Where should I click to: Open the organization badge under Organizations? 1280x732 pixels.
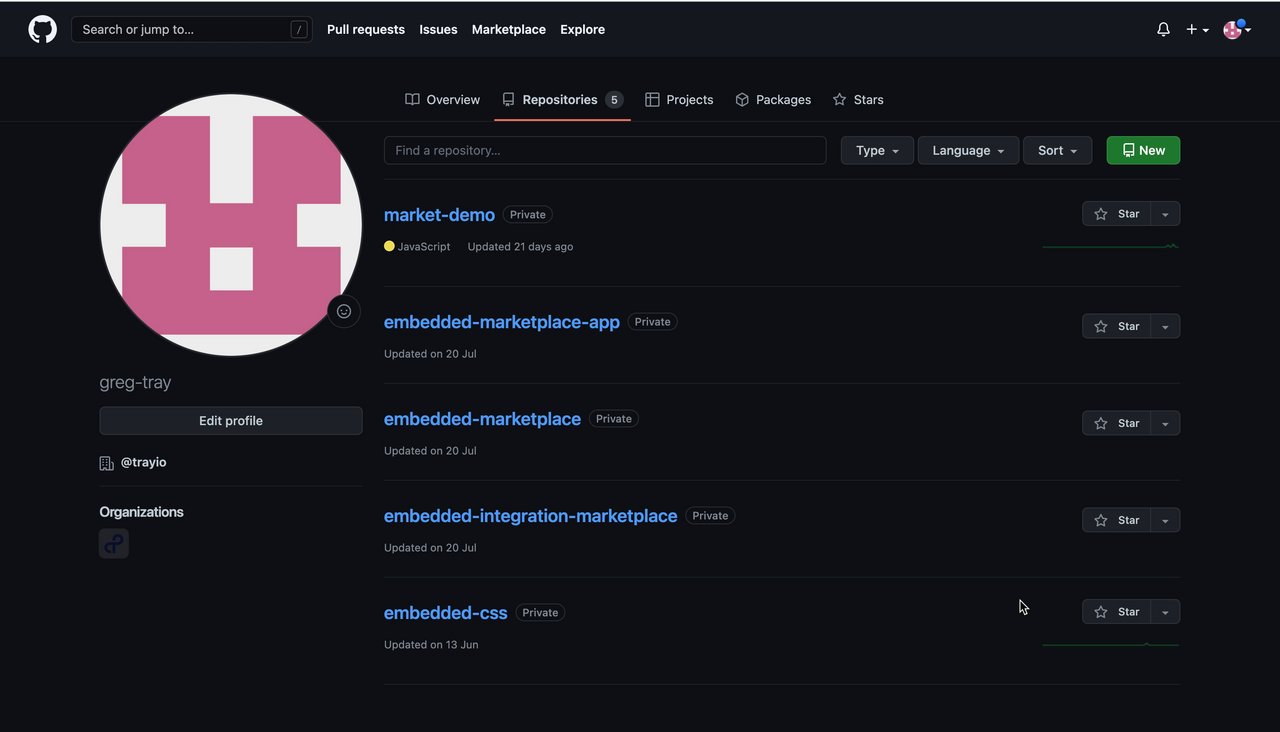tap(114, 544)
